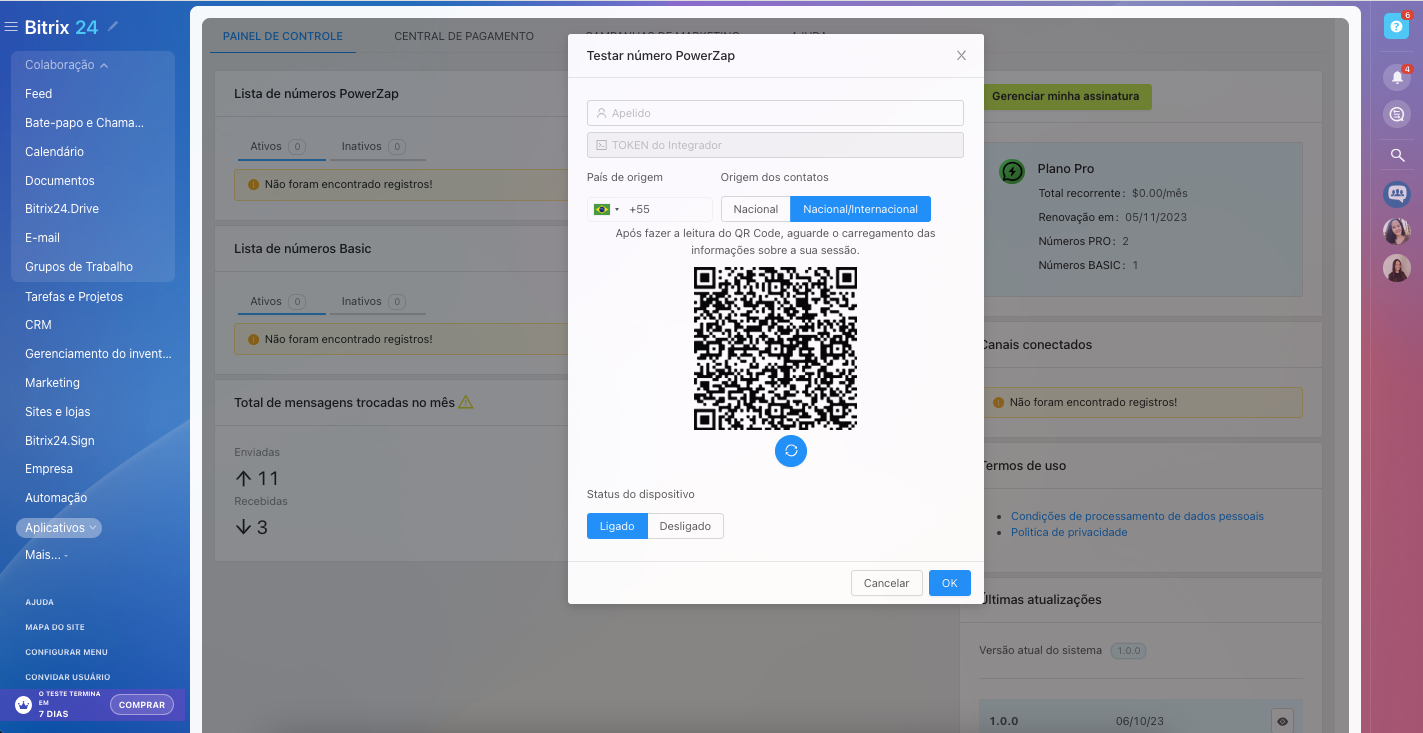Open the country flag dropdown

click(x=606, y=209)
